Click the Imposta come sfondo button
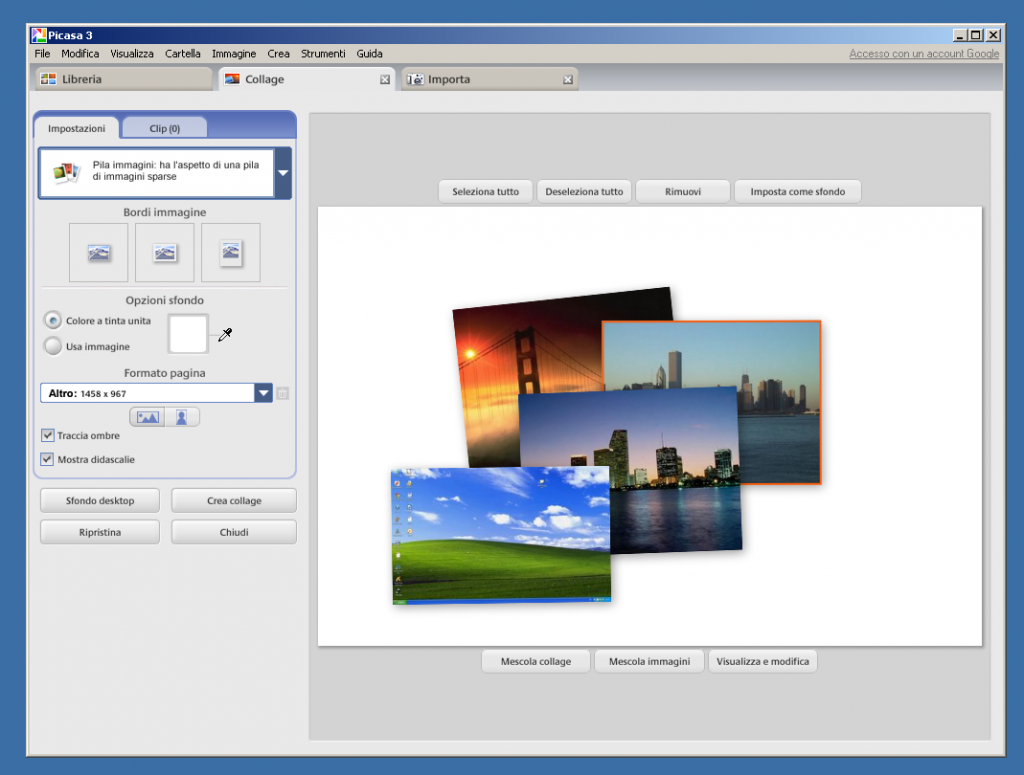 (x=797, y=191)
